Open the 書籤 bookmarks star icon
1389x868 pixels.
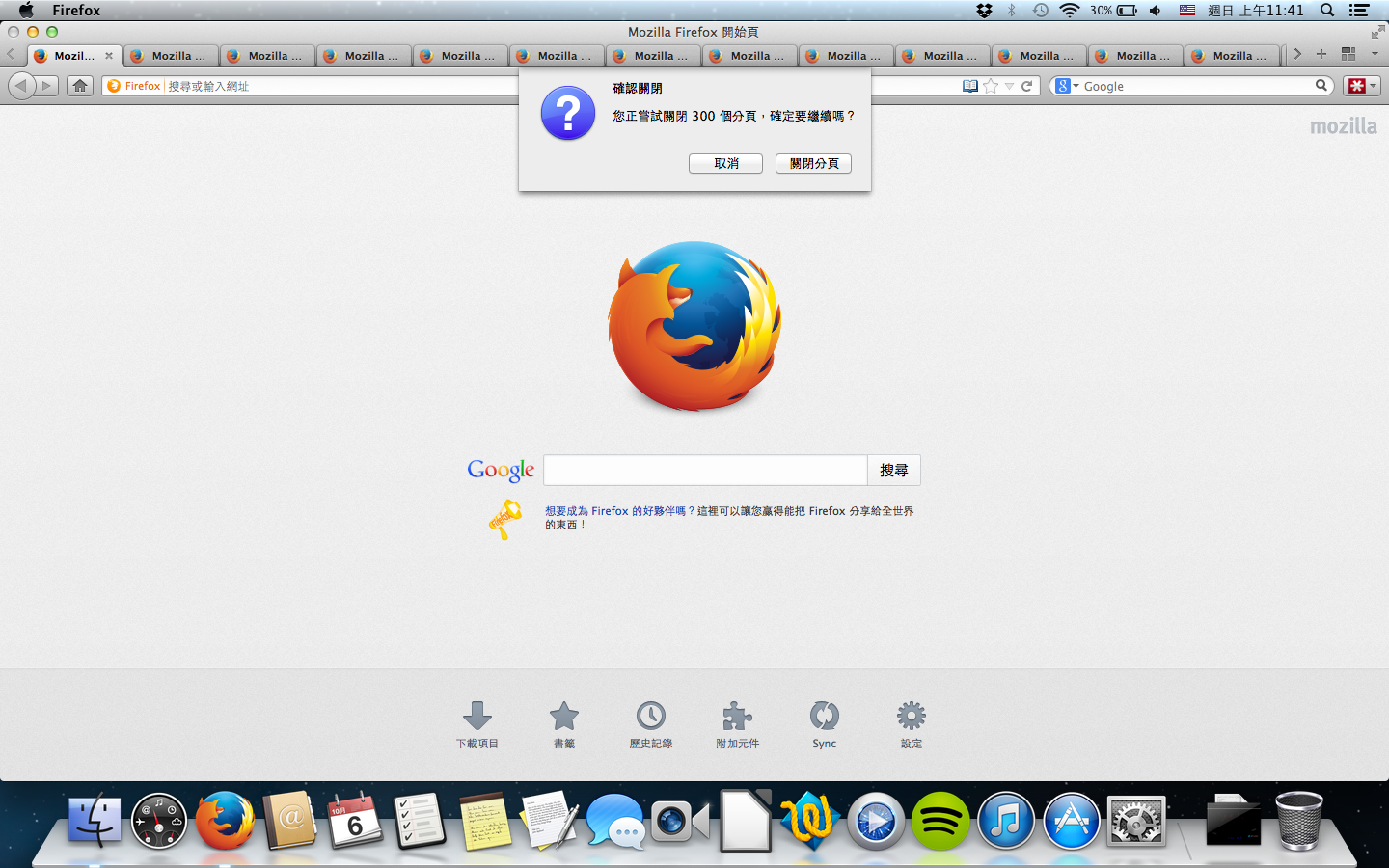click(x=564, y=717)
